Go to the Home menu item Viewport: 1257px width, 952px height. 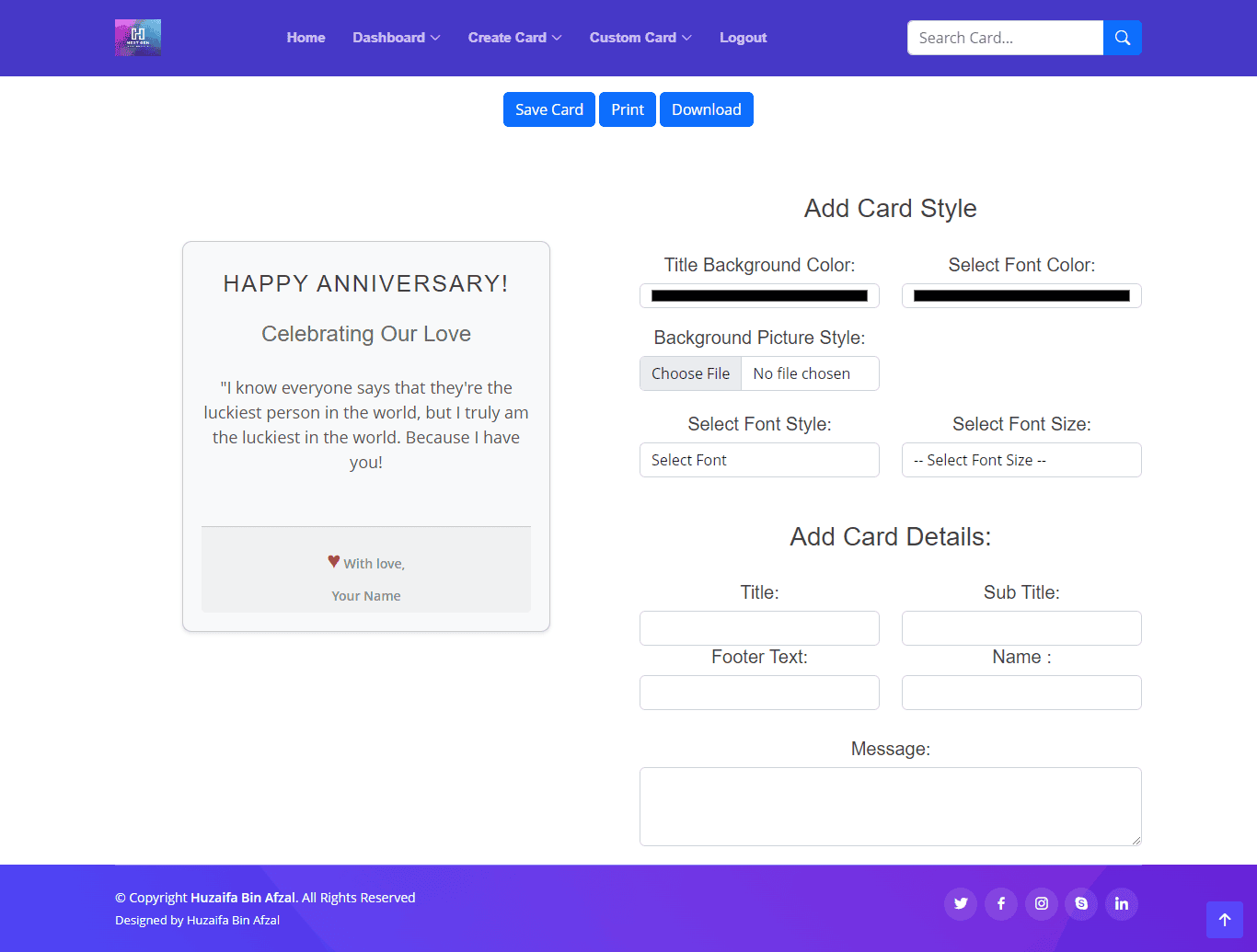pyautogui.click(x=306, y=38)
